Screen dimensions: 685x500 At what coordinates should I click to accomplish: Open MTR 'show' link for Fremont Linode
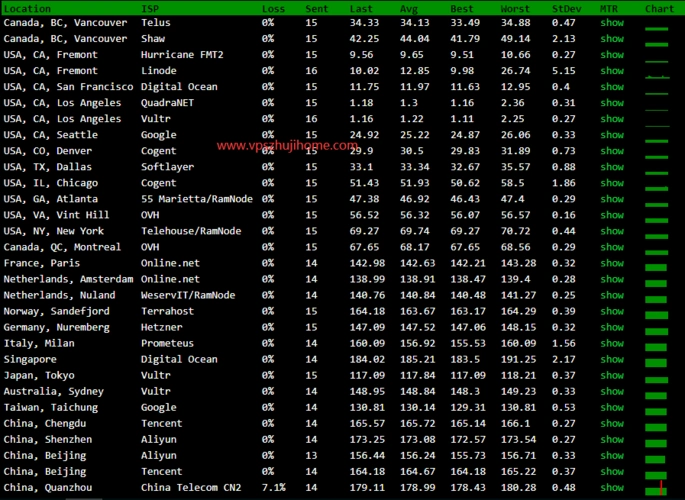(611, 71)
